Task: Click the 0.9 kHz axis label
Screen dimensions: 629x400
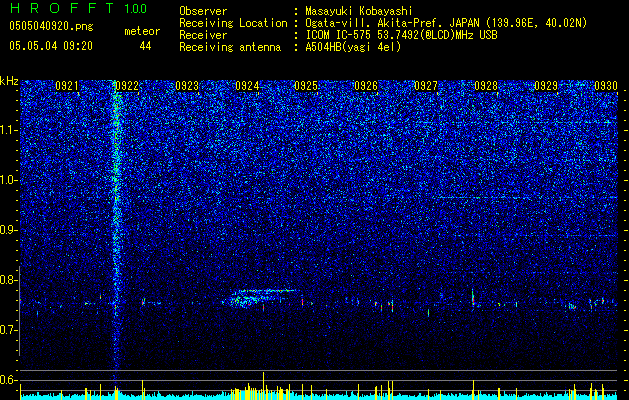Action: (9, 230)
